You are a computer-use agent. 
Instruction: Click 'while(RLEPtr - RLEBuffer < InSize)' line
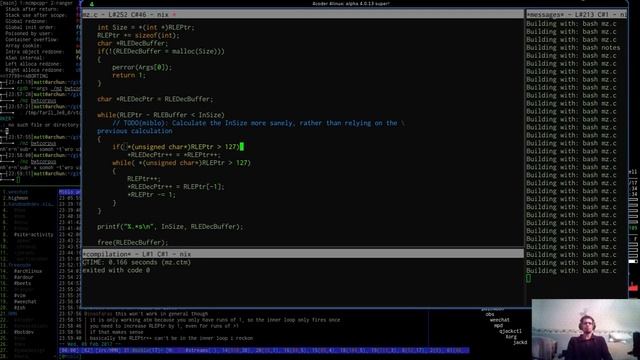click(161, 115)
